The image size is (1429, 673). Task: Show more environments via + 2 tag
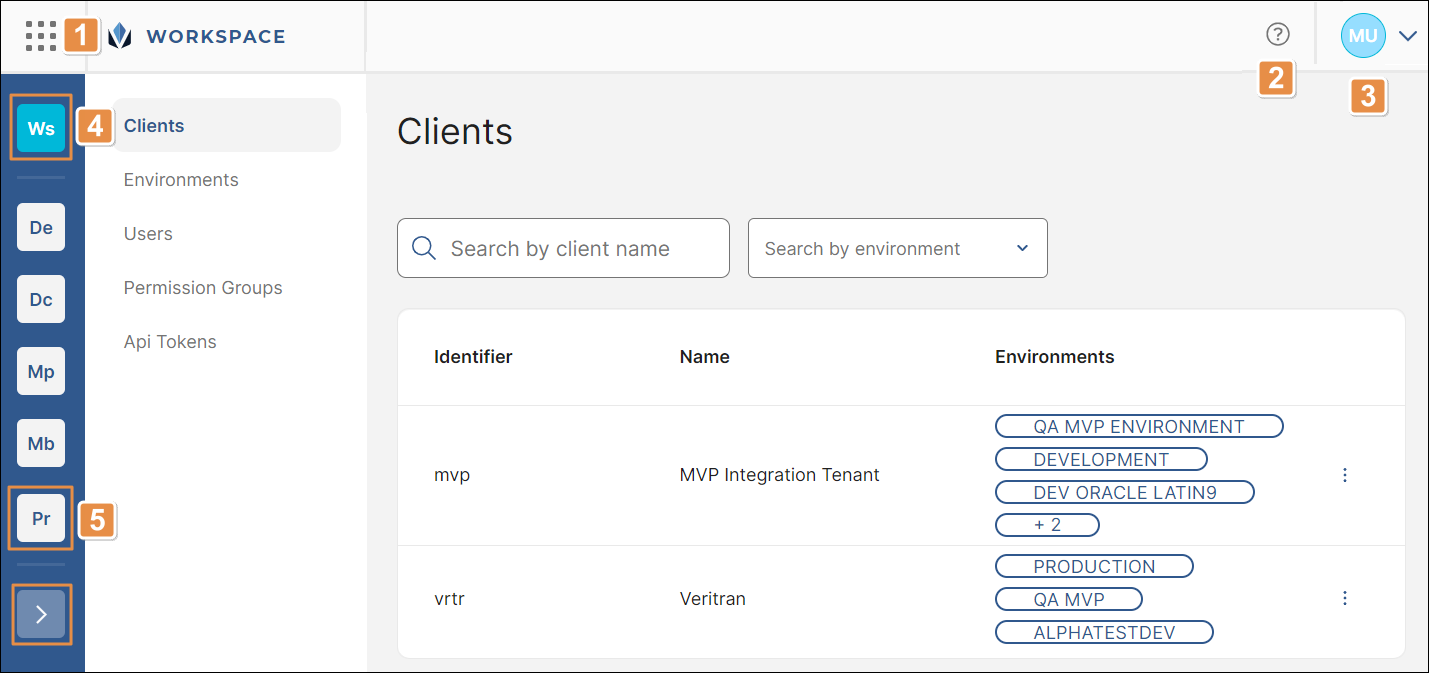pyautogui.click(x=1047, y=525)
